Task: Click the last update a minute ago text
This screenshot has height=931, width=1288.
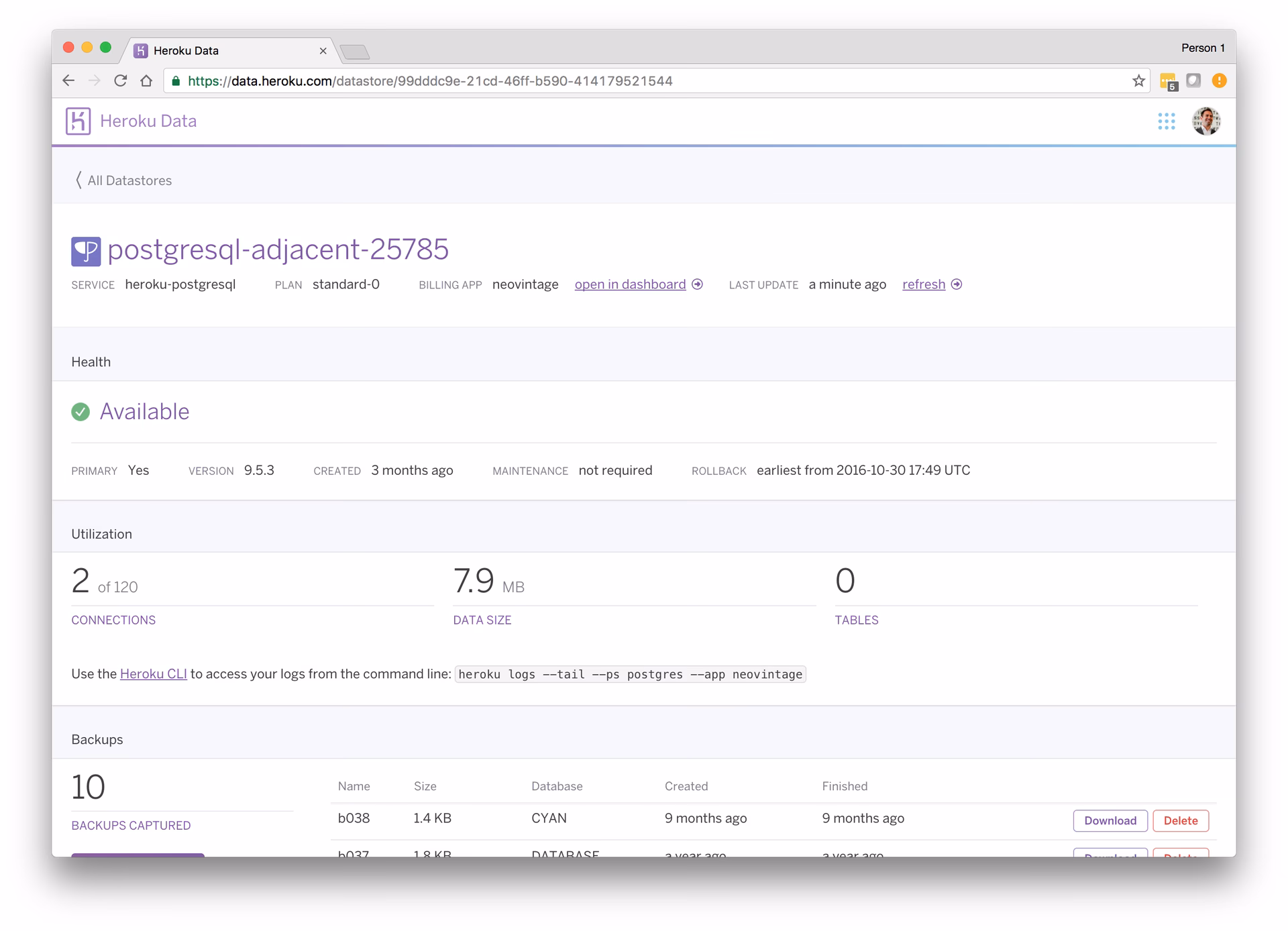Action: 847,284
